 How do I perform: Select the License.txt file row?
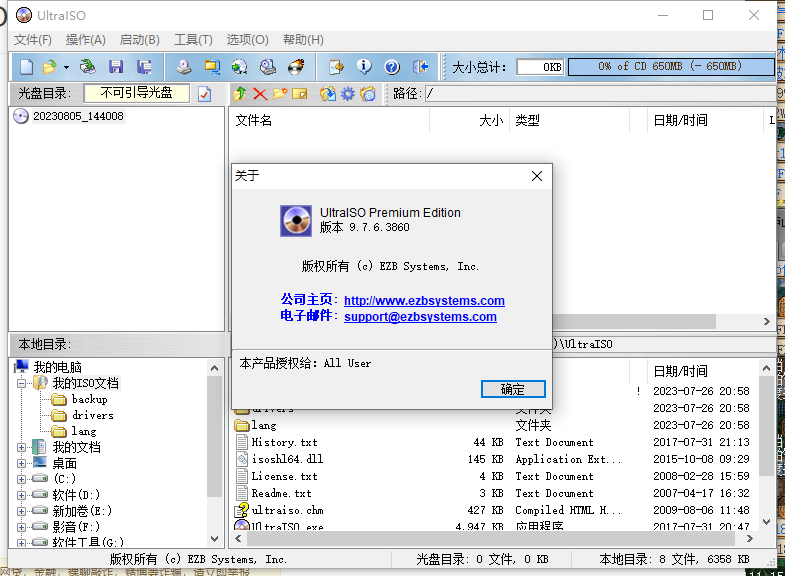click(492, 476)
